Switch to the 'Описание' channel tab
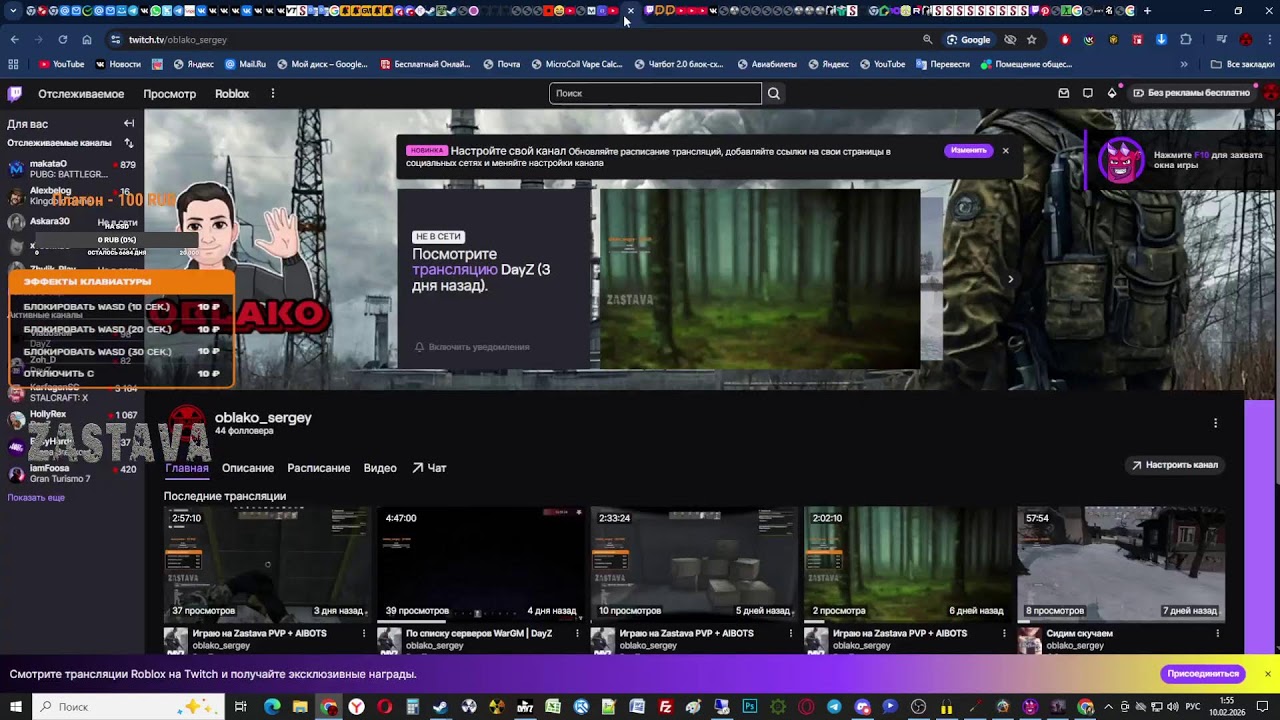This screenshot has width=1280, height=720. 248,468
